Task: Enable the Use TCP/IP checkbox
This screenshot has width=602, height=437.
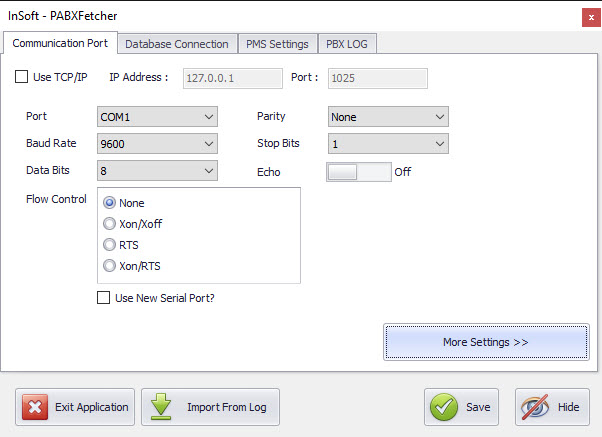Action: point(23,77)
